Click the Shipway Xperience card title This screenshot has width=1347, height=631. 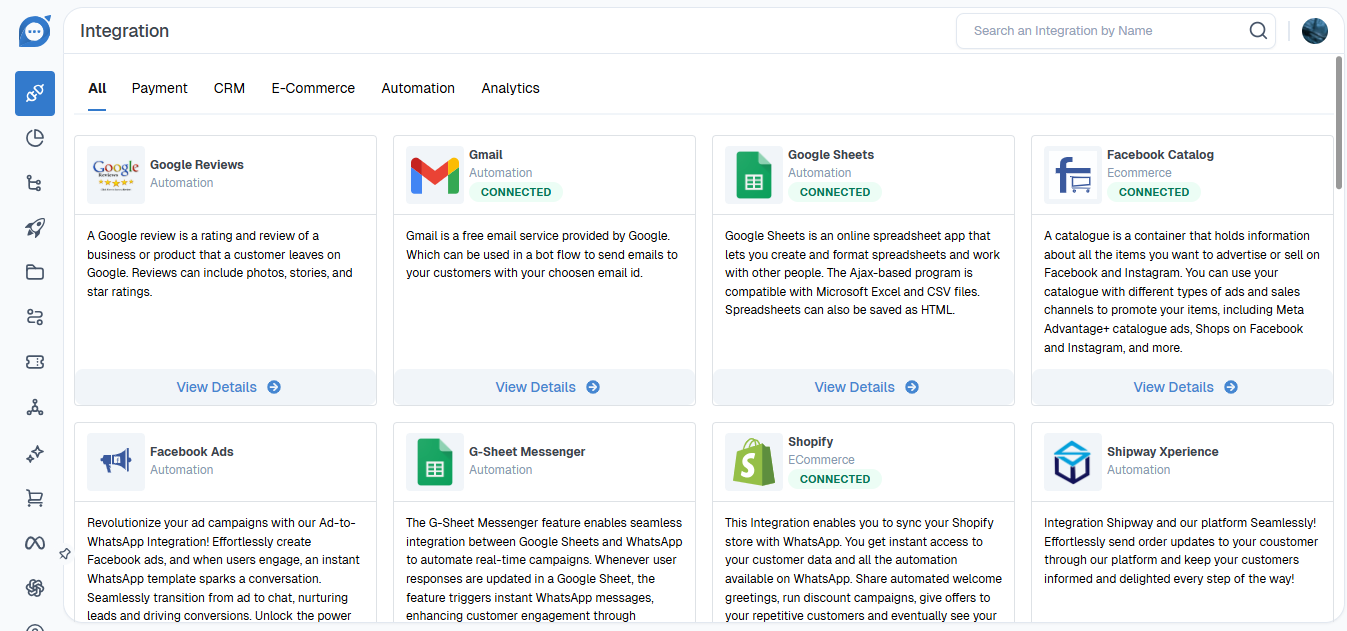point(1163,452)
